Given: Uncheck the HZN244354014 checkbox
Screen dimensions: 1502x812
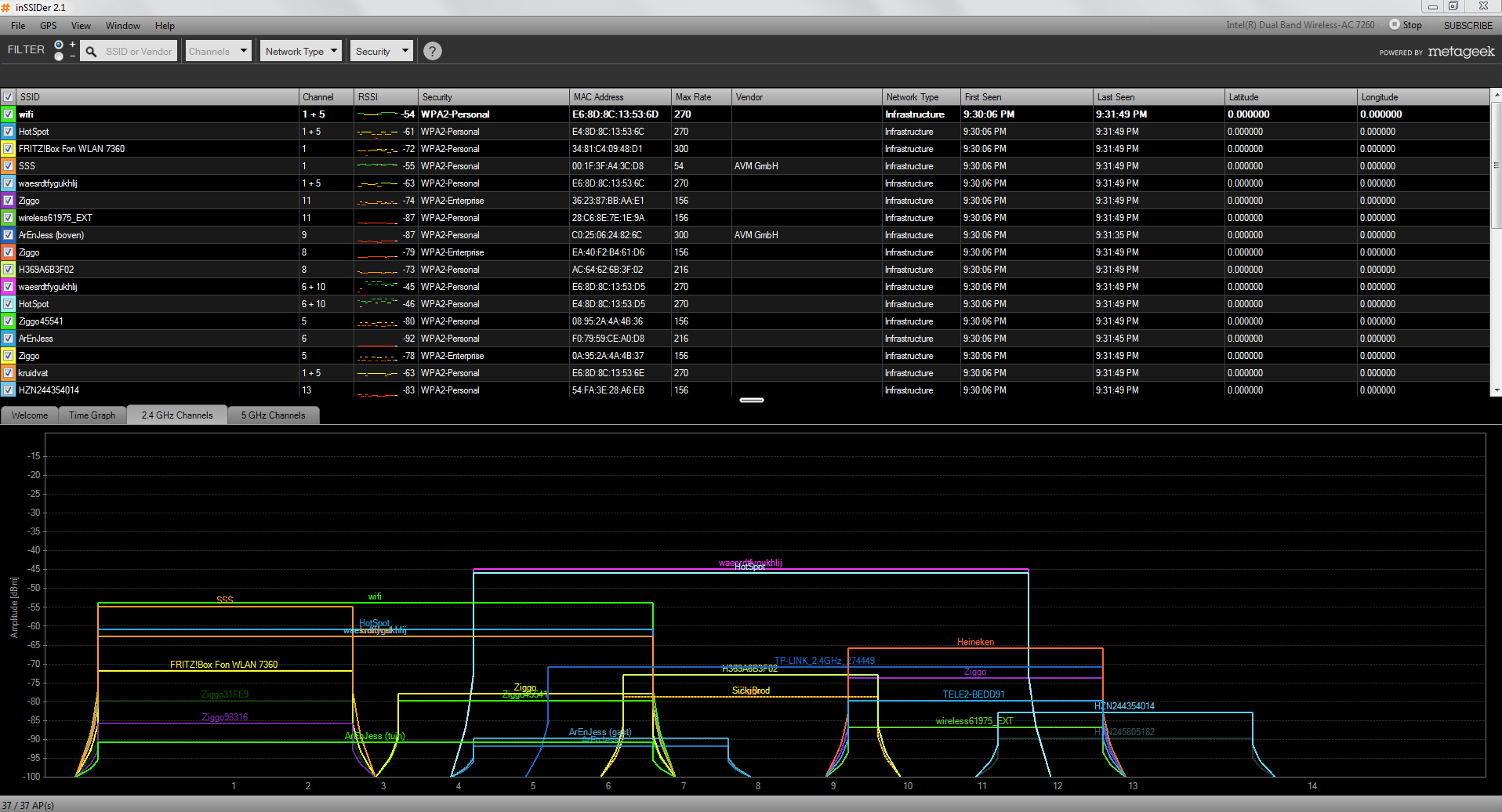Looking at the screenshot, I should [9, 390].
